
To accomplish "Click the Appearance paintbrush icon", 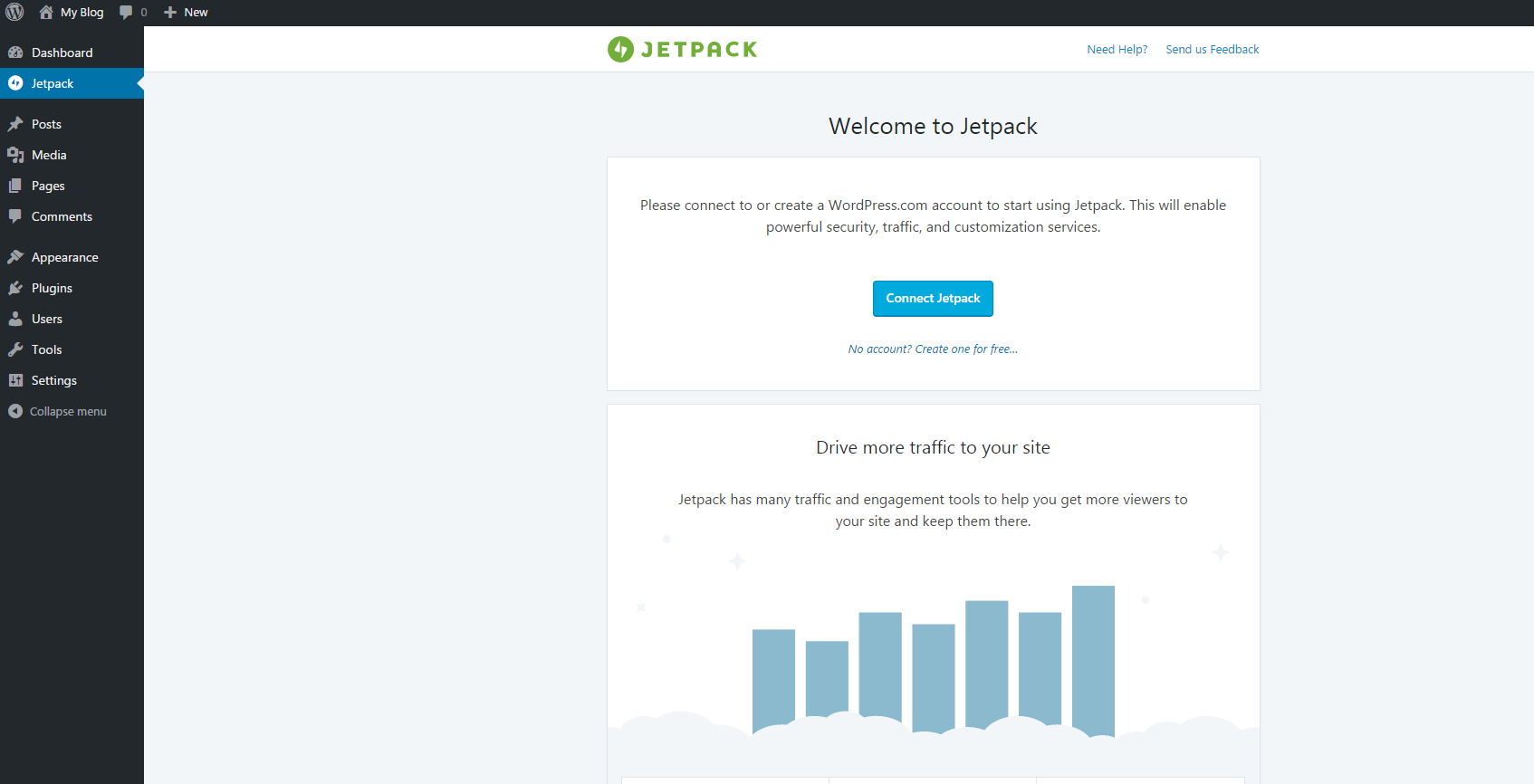I will tap(15, 257).
